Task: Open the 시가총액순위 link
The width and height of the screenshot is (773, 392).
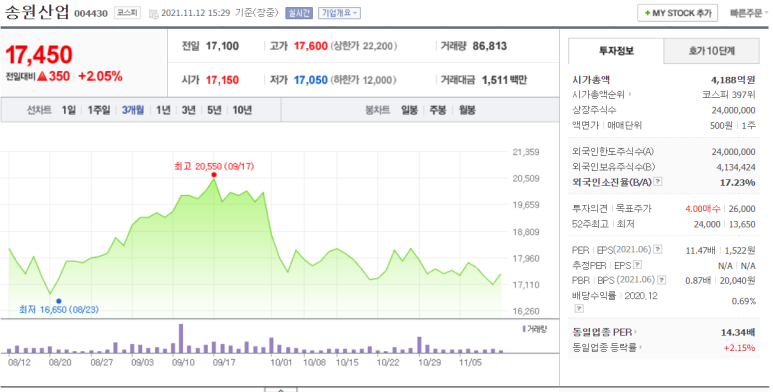Action: tap(600, 94)
